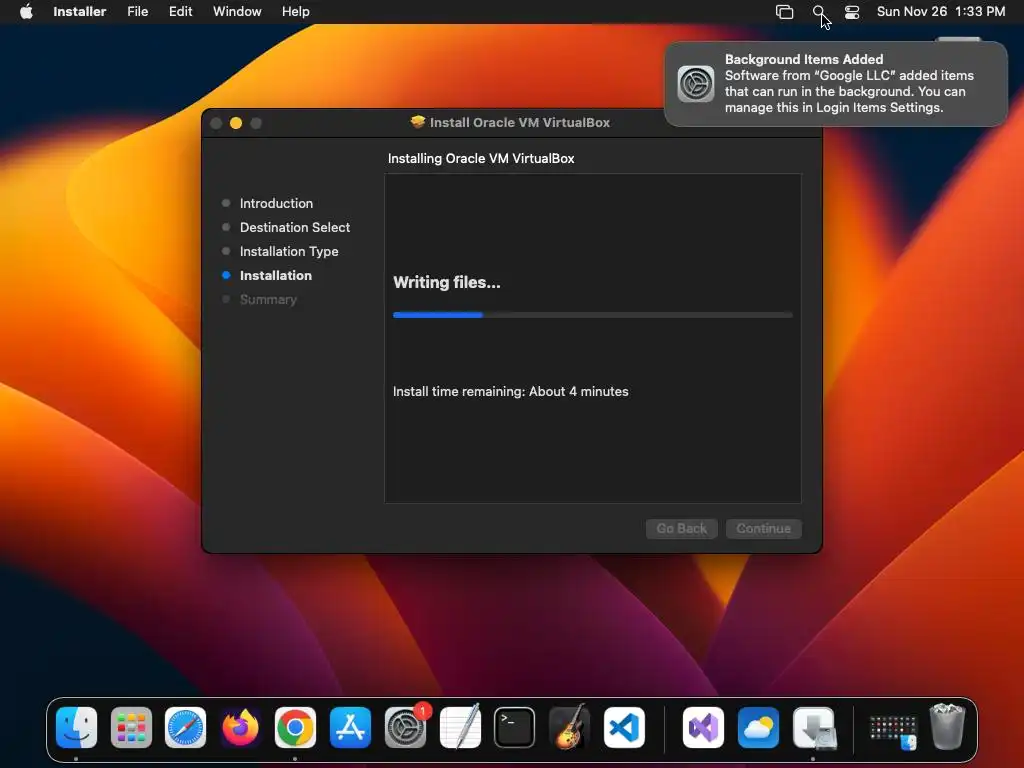Open the cloud app in the Dock
The height and width of the screenshot is (768, 1024).
758,727
